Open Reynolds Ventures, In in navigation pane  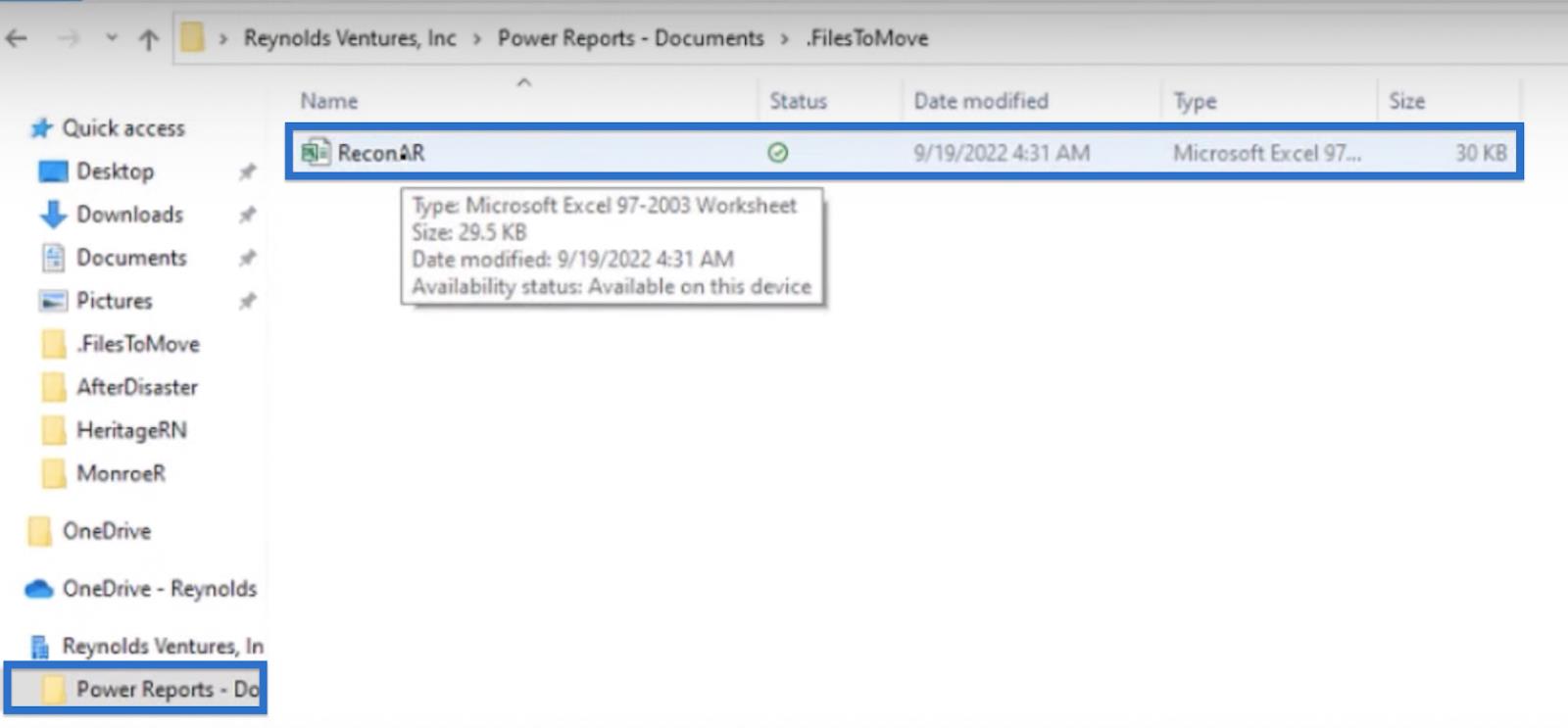(163, 647)
